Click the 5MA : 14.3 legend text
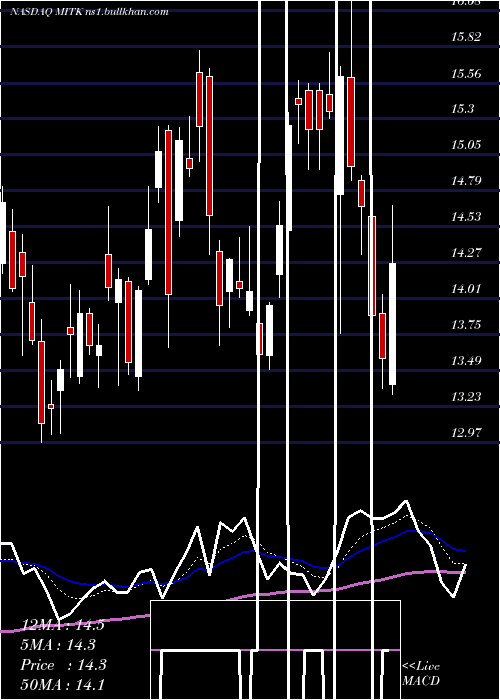This screenshot has width=500, height=700. [x=58, y=645]
